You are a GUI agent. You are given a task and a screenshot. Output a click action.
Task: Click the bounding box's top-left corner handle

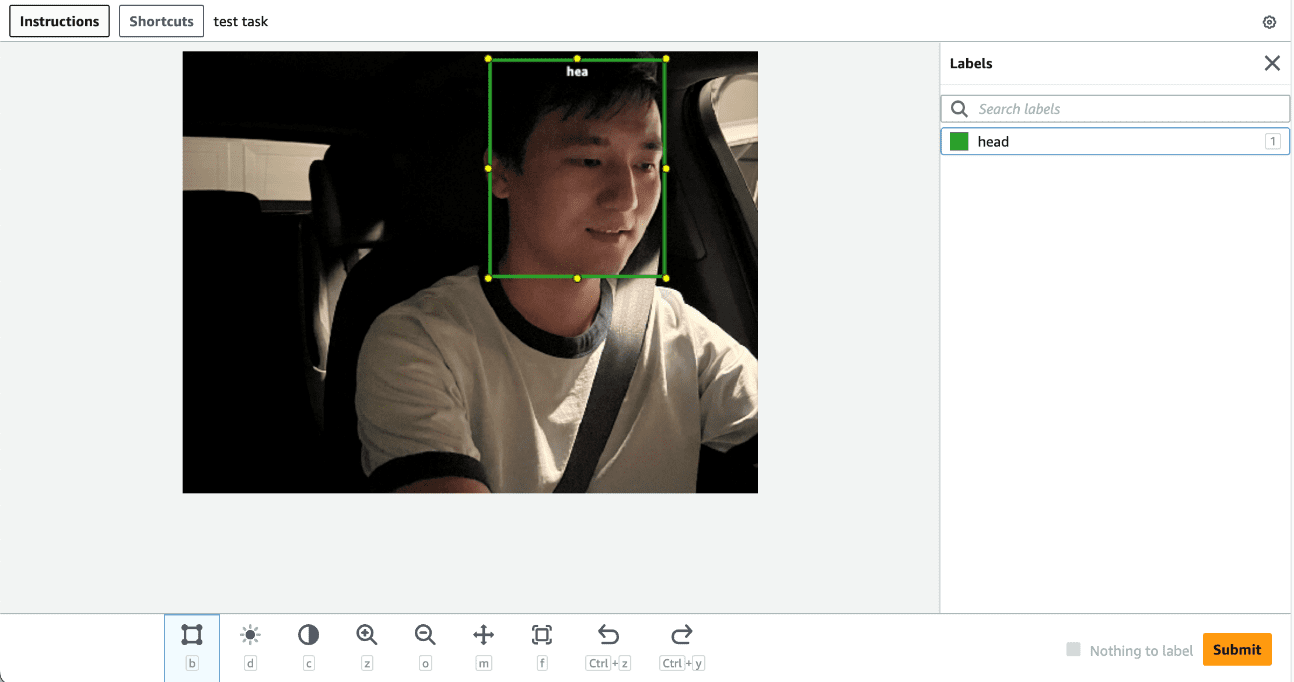coord(489,59)
